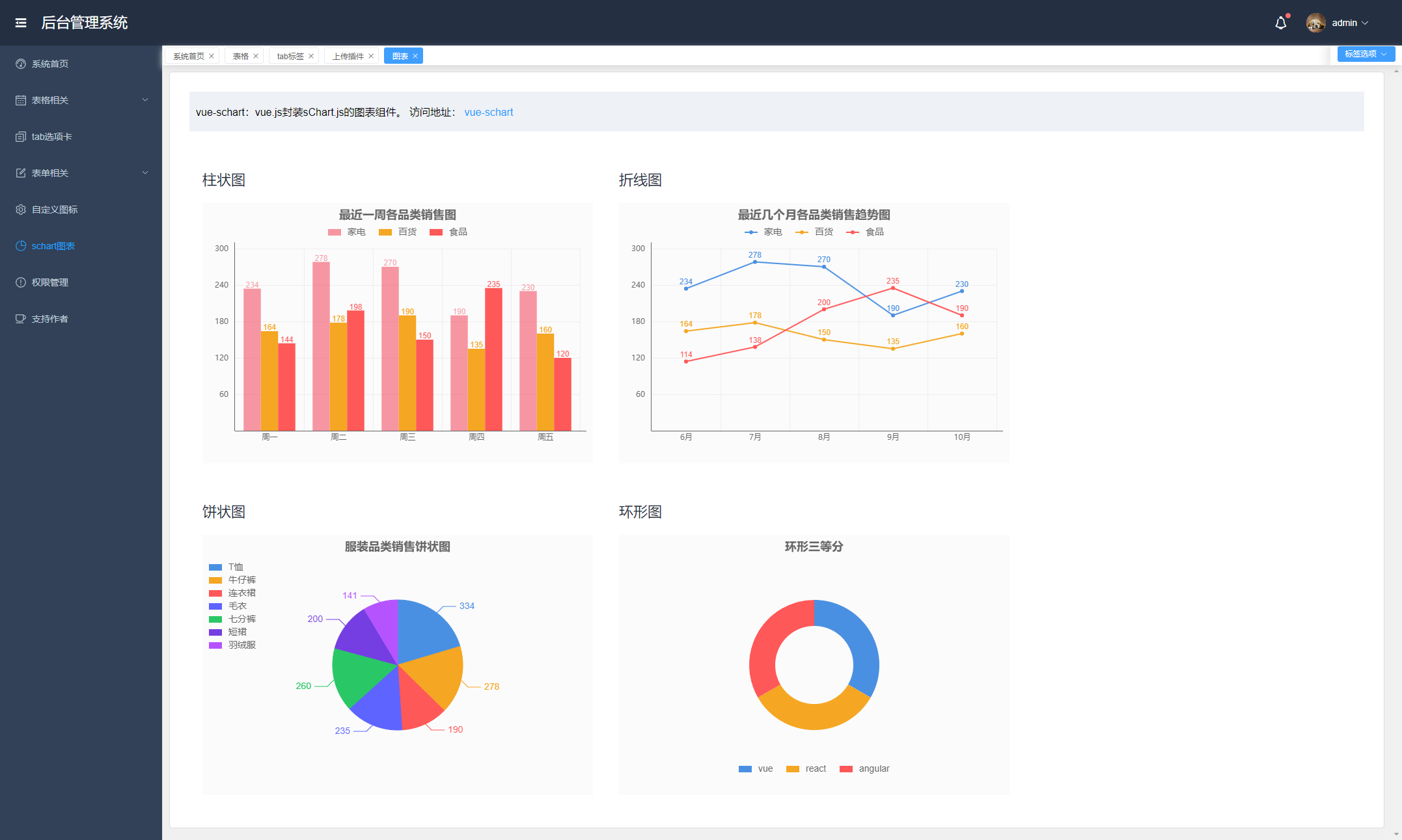Viewport: 1402px width, 840px height.
Task: Click the tab选项卡 sidebar icon
Action: tap(21, 137)
